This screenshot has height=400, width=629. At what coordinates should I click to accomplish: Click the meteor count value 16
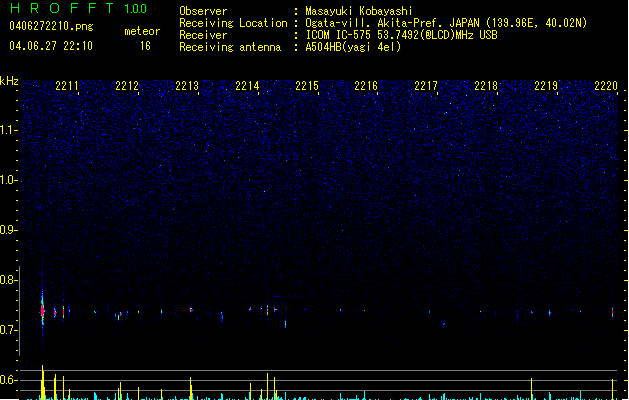click(x=145, y=46)
